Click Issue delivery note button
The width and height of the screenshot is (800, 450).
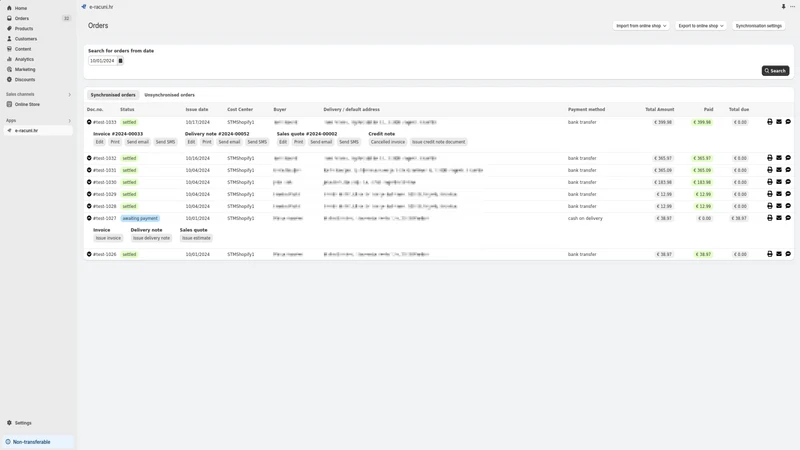click(151, 238)
